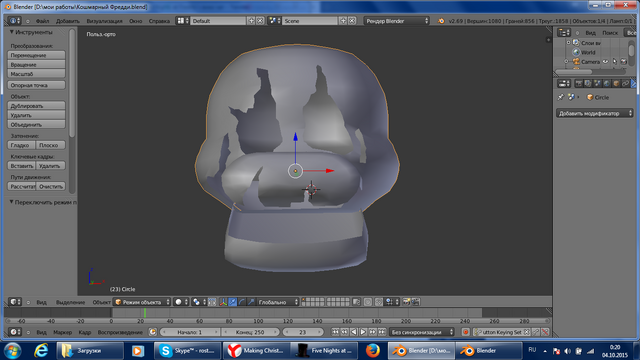Open the Scene properties tab
This screenshot has width=640, height=360.
(597, 84)
